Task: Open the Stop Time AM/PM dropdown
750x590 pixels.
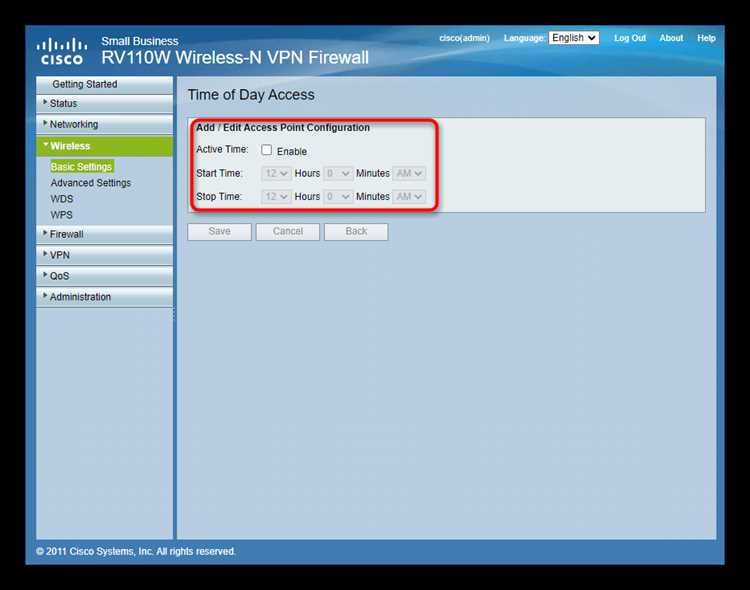Action: pos(409,197)
